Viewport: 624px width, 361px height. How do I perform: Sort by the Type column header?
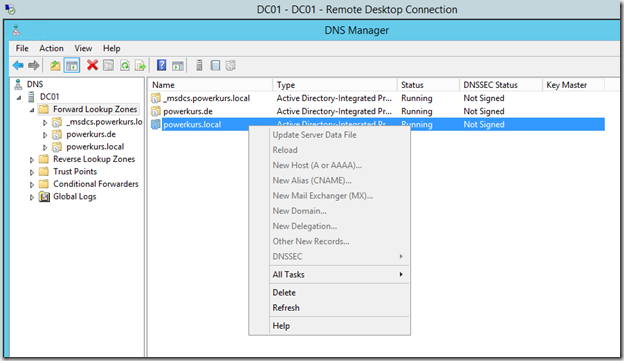tap(335, 85)
